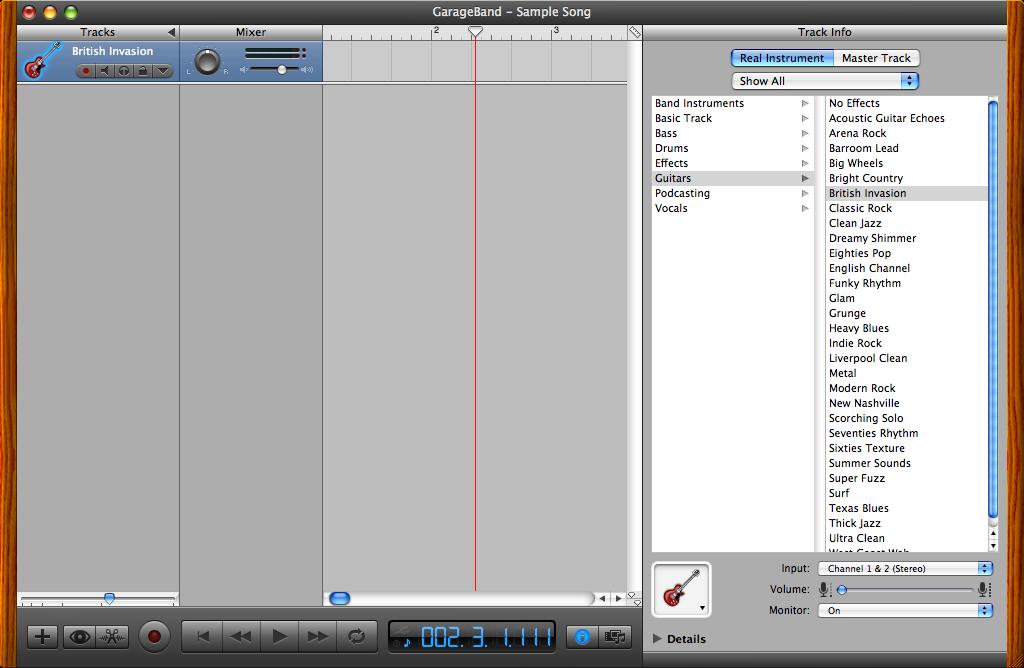The image size is (1024, 668).
Task: Choose the Dreamy Shimmer preset
Action: point(906,238)
